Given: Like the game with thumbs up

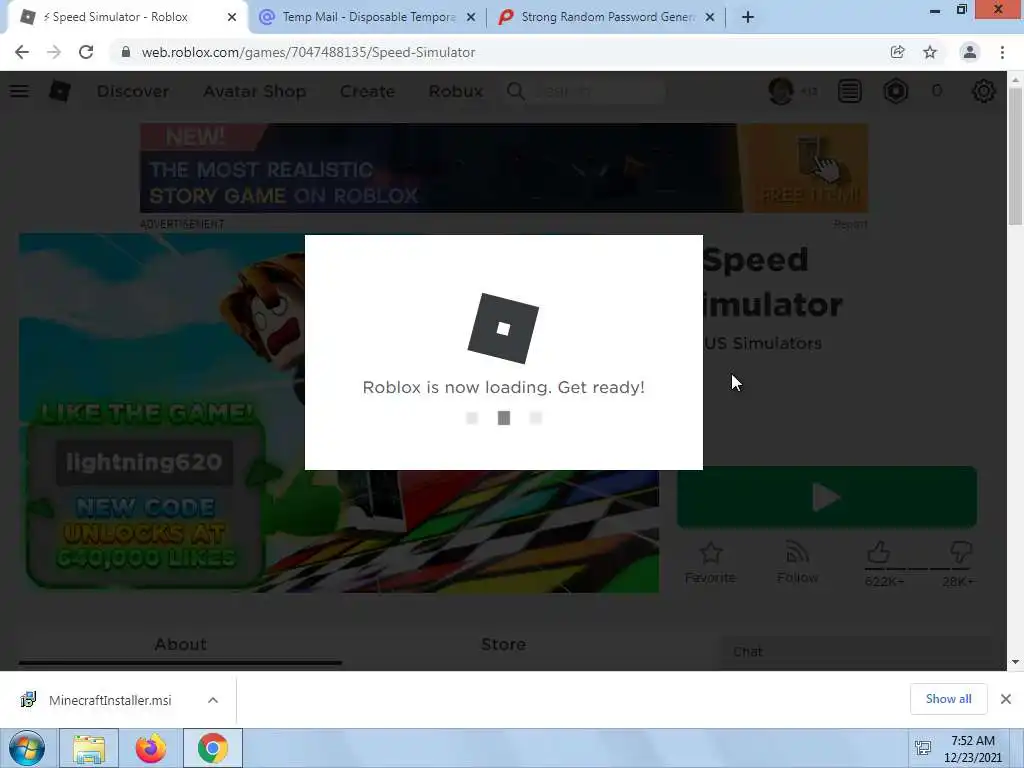Looking at the screenshot, I should [x=878, y=552].
